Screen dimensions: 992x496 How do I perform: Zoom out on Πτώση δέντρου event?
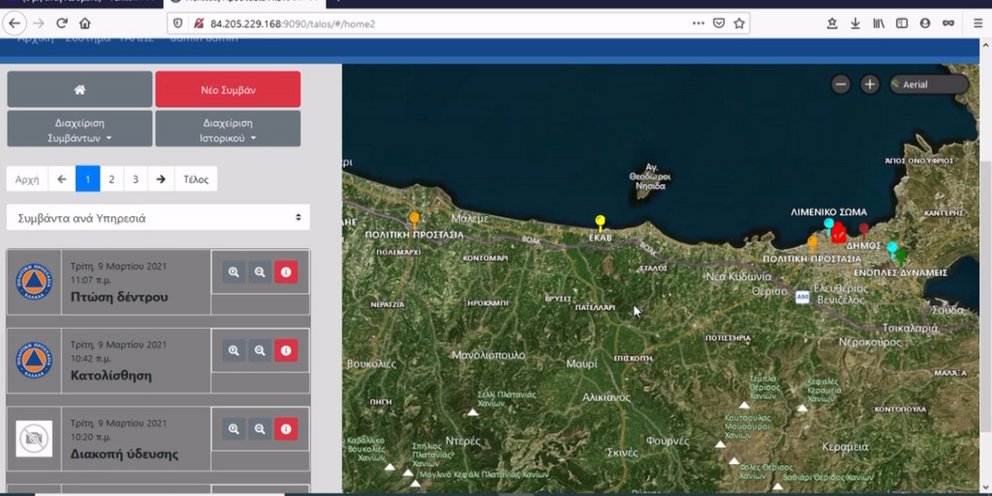(260, 272)
